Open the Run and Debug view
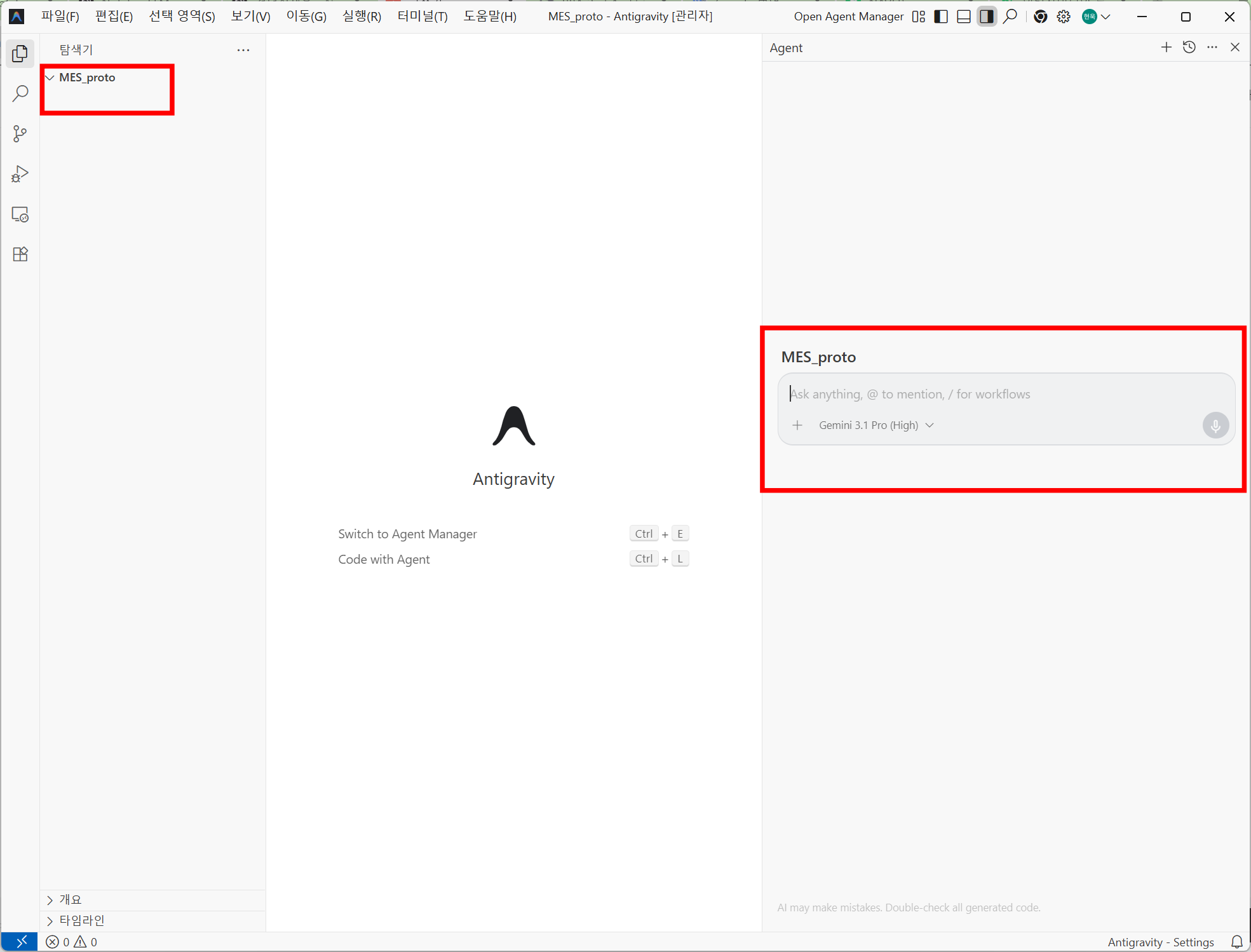The height and width of the screenshot is (952, 1251). [20, 174]
